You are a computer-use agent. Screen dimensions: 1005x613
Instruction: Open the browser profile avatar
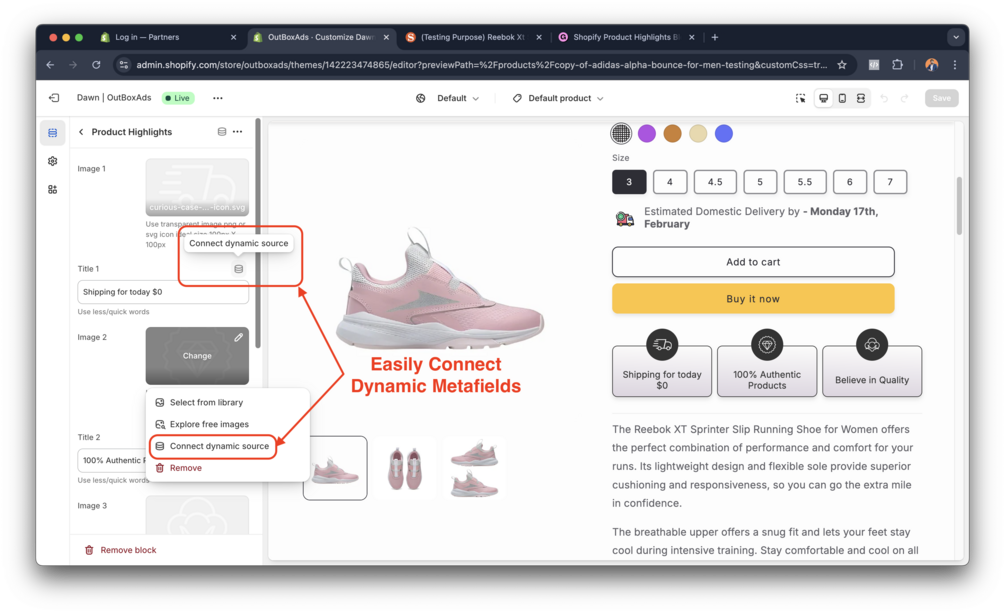click(932, 65)
